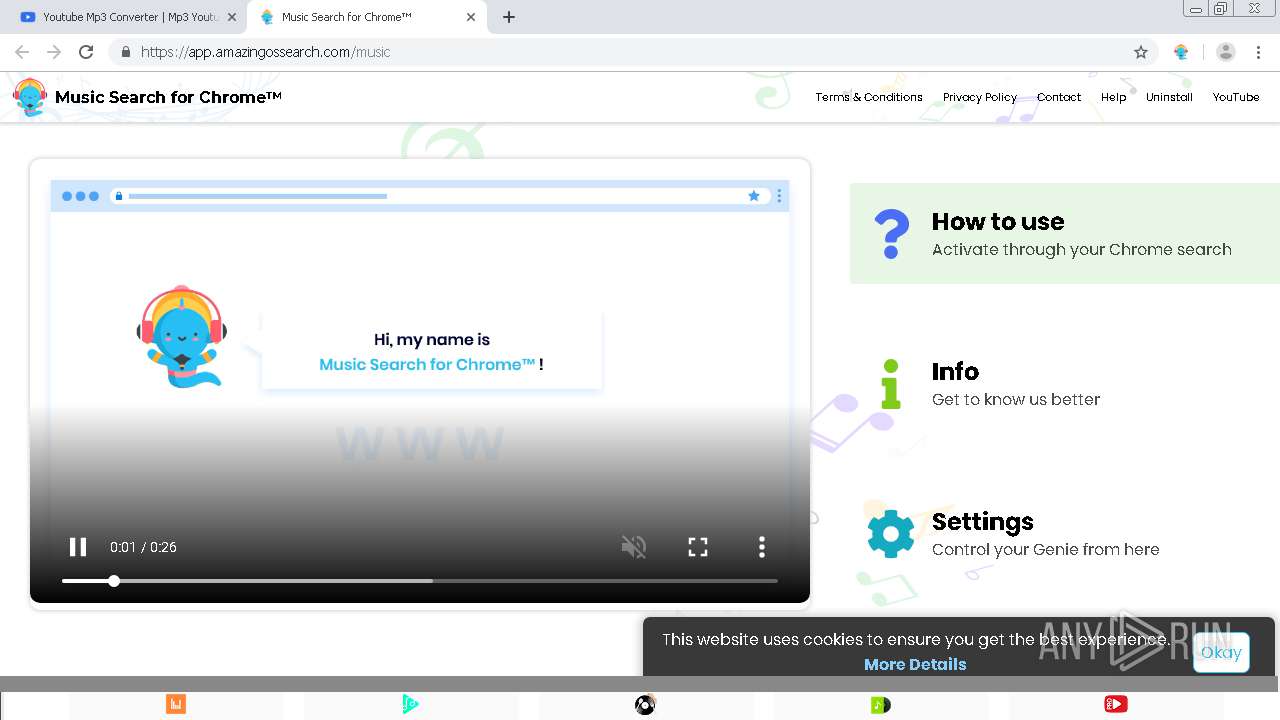This screenshot has height=720, width=1280.
Task: Click the Music Search for Chrome heading
Action: 168,97
